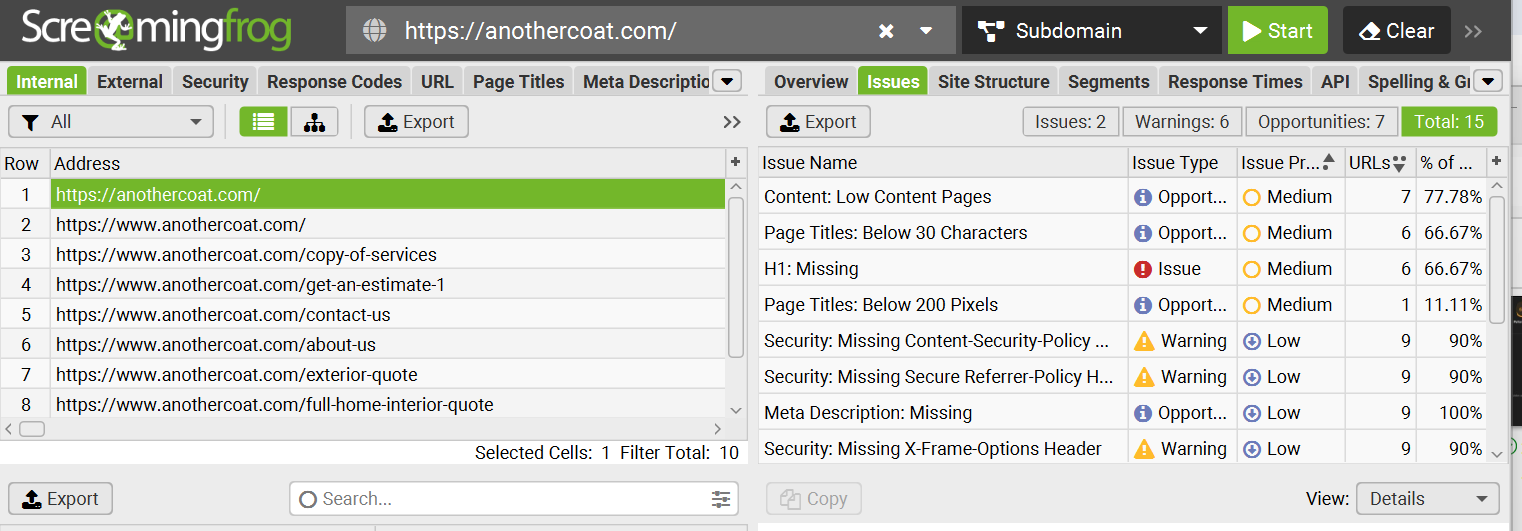
Task: Sort by Issue Name column
Action: point(943,163)
